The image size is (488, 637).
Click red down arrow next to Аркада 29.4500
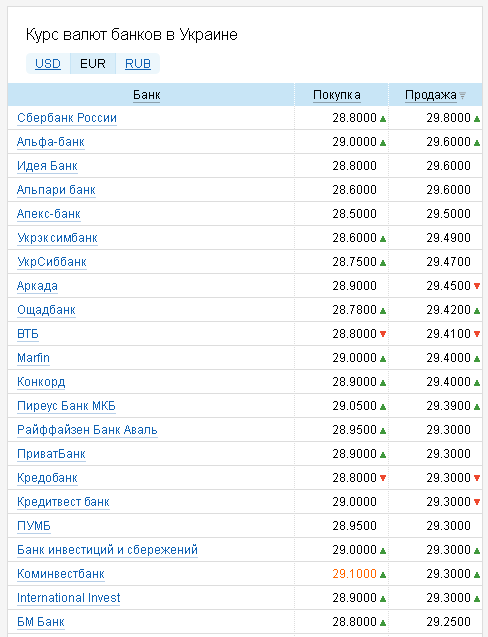[477, 286]
